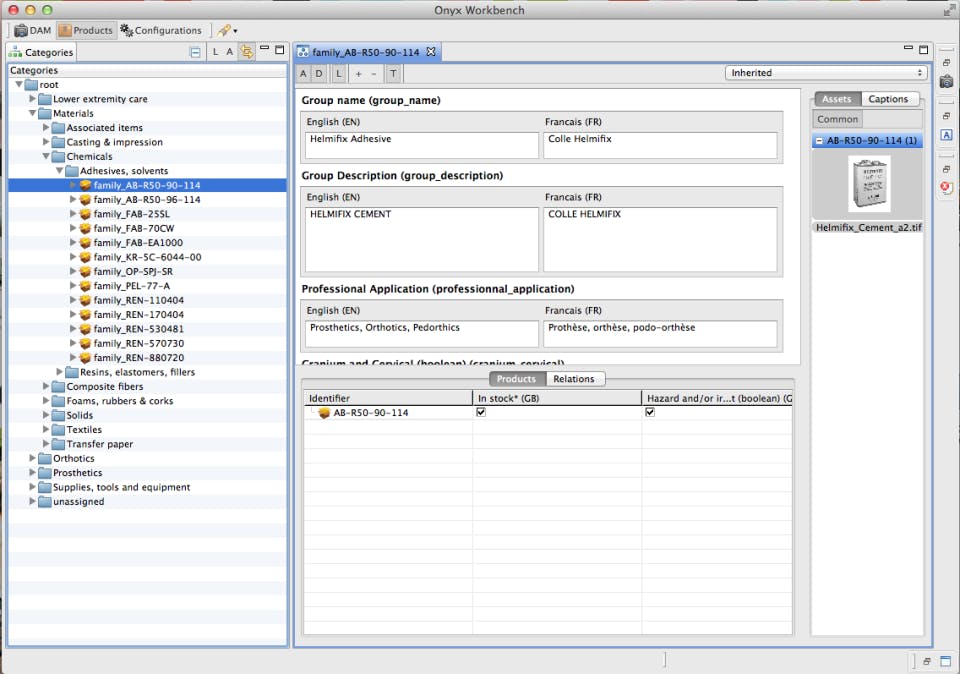Expand Resins, elastomers, fillers folder

(x=59, y=372)
